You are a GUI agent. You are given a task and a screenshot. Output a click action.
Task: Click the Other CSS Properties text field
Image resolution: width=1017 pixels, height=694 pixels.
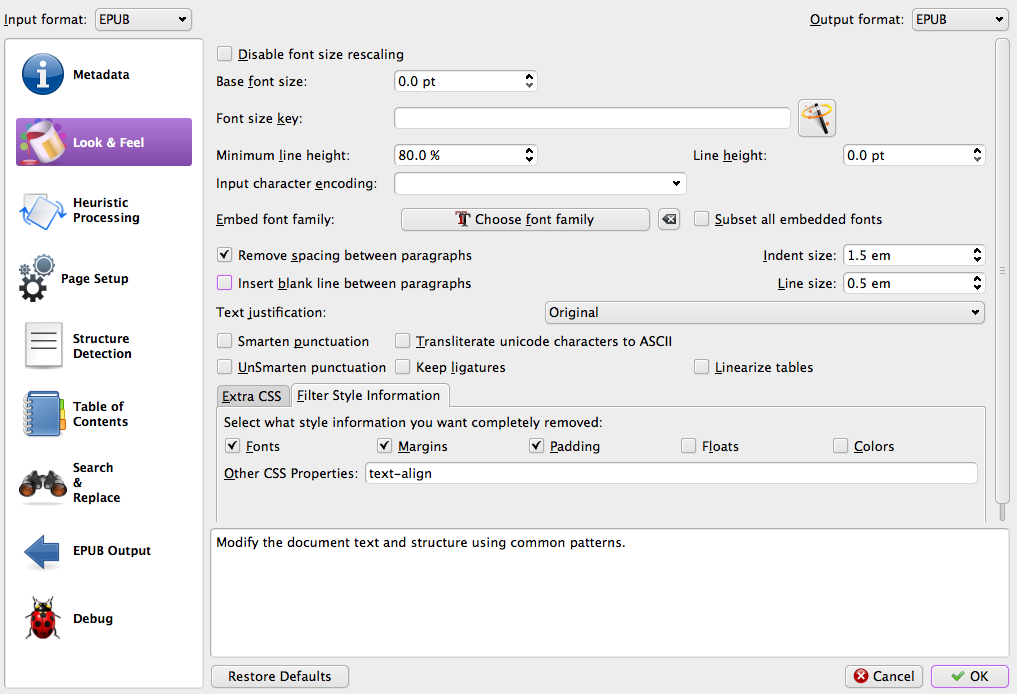pos(670,473)
